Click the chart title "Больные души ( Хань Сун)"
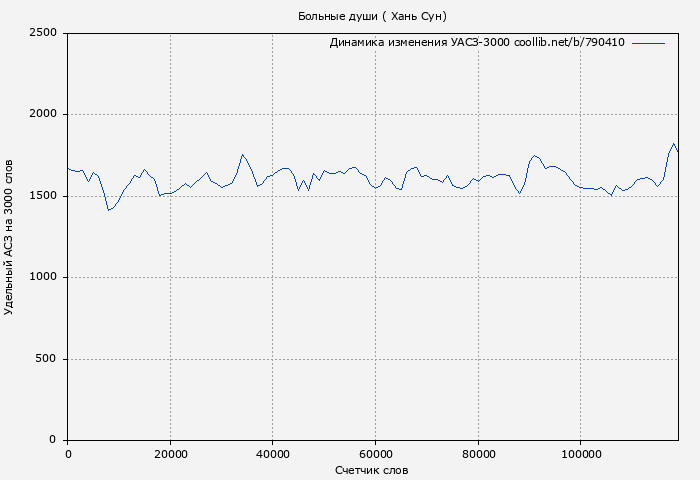700x480 pixels. (x=372, y=16)
